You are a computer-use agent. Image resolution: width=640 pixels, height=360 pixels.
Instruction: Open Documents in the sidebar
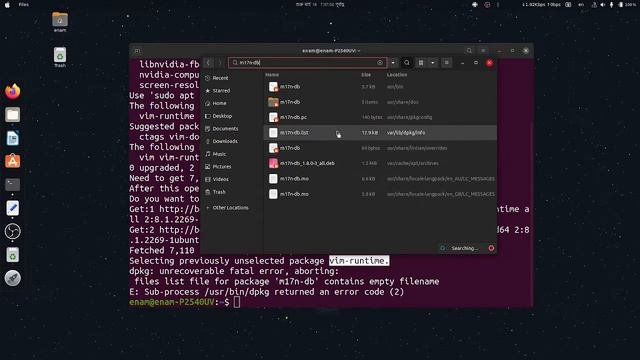(231, 129)
